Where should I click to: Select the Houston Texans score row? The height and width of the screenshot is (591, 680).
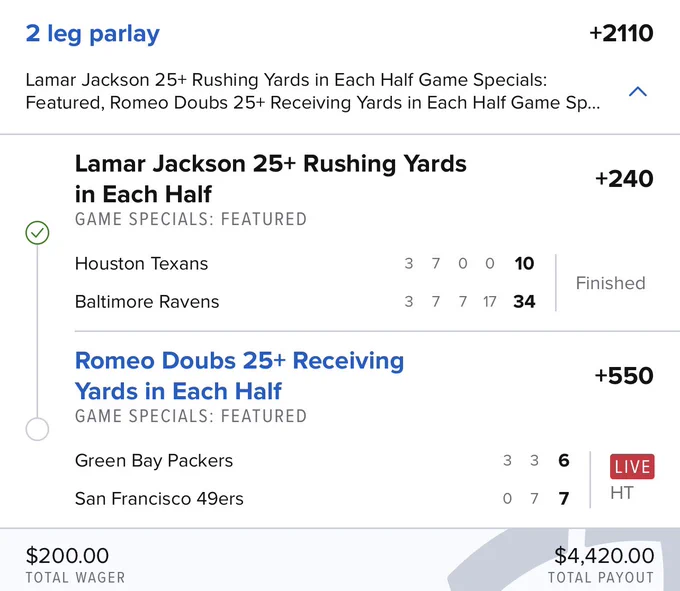(304, 264)
